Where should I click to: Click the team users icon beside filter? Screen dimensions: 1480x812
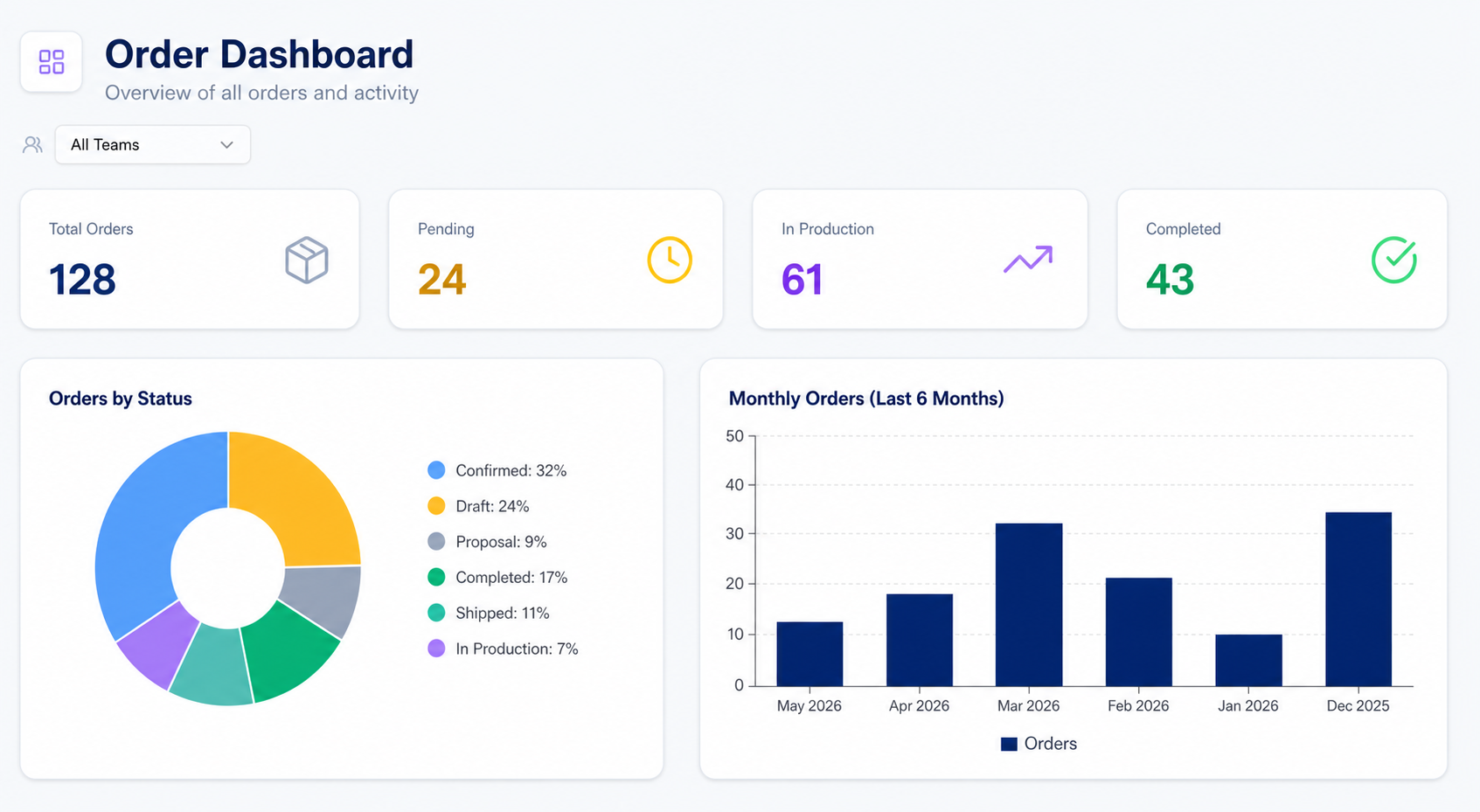pos(32,145)
